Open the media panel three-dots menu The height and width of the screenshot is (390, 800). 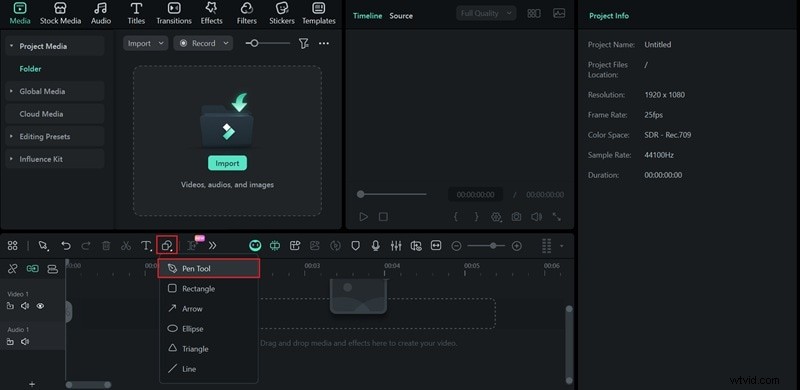pyautogui.click(x=324, y=43)
